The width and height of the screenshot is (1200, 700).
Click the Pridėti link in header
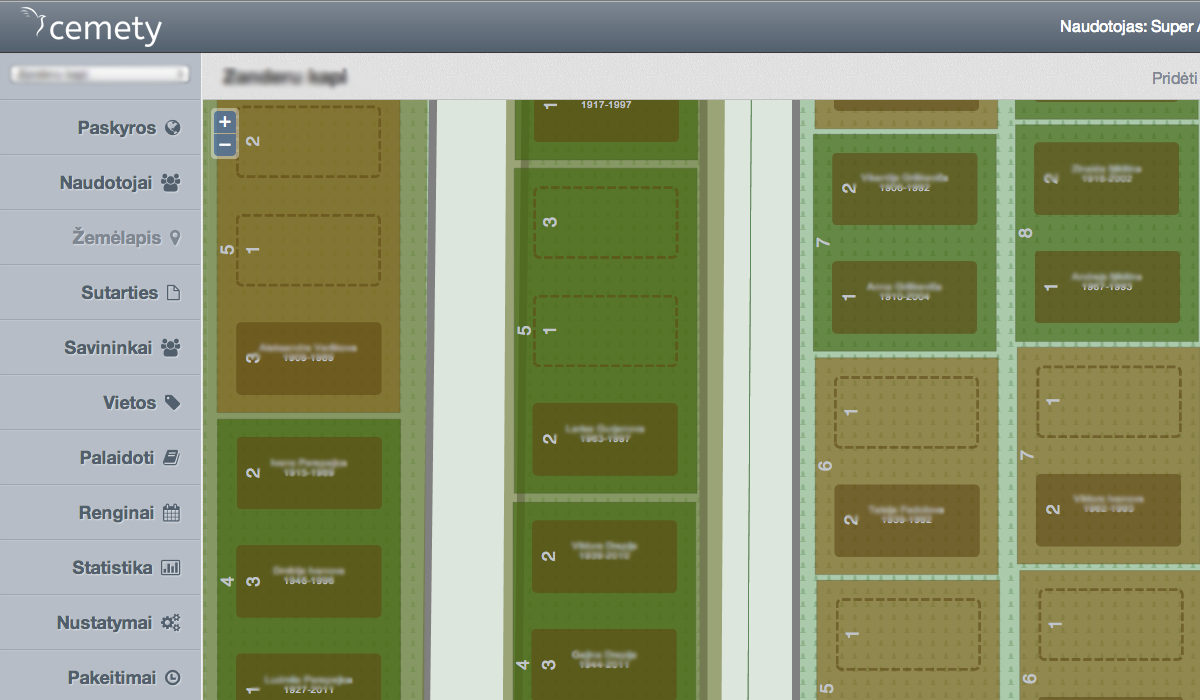pos(1174,78)
